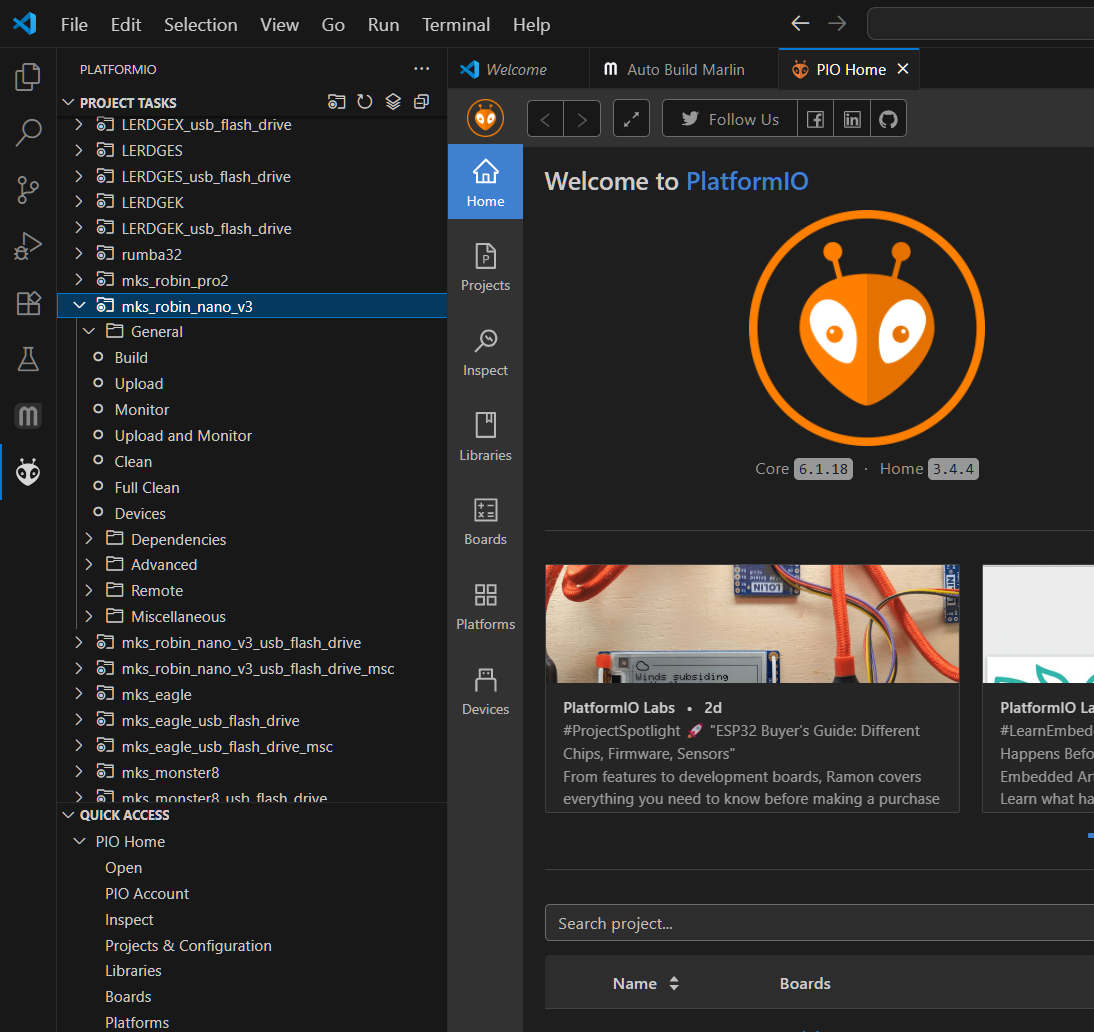1094x1032 pixels.
Task: Open the Auto Build Marlin sidebar icon
Action: coord(28,416)
